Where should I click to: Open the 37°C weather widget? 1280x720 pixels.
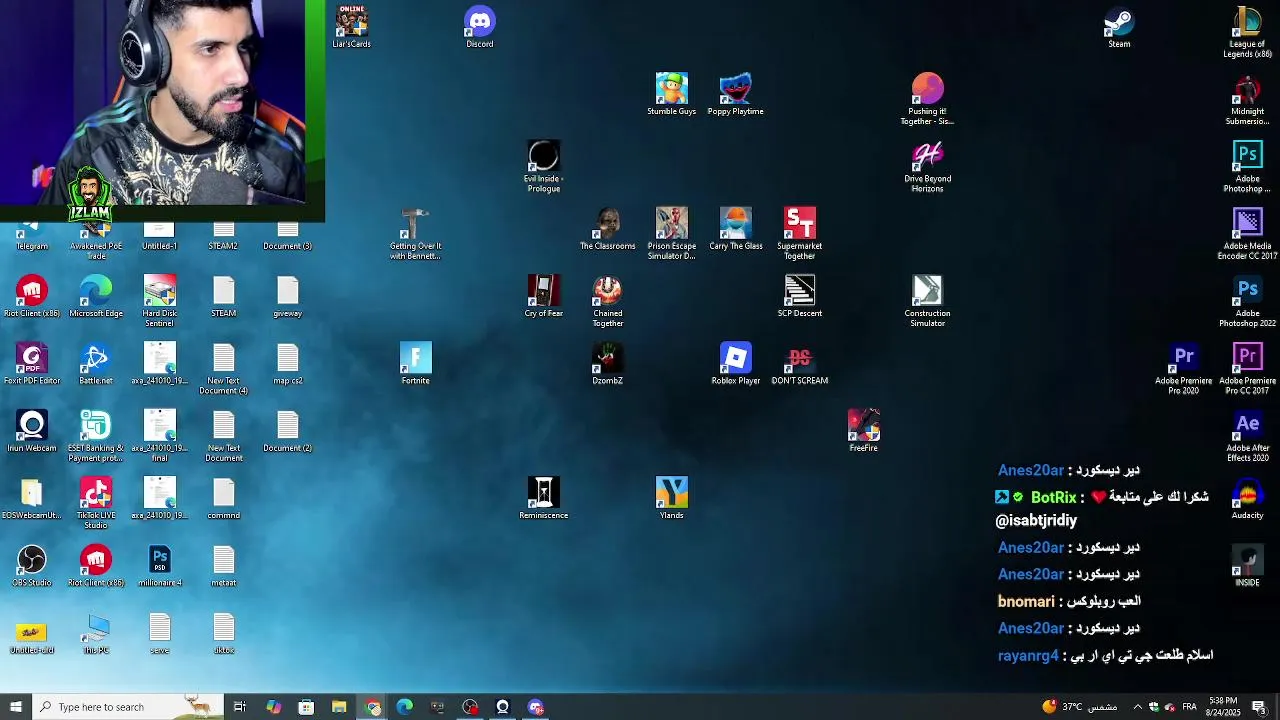pyautogui.click(x=1079, y=707)
